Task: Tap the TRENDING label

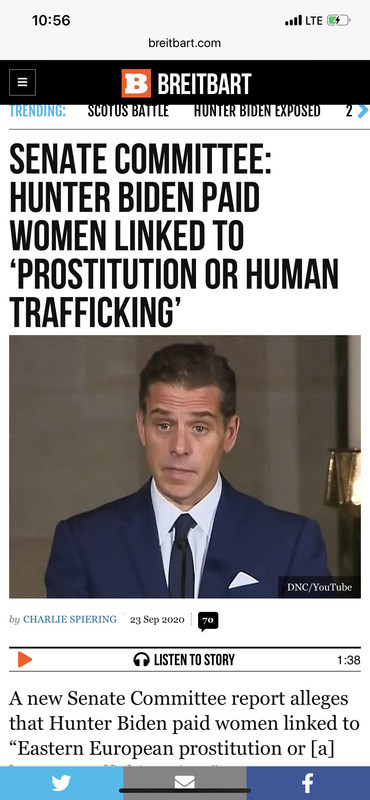Action: [x=38, y=111]
